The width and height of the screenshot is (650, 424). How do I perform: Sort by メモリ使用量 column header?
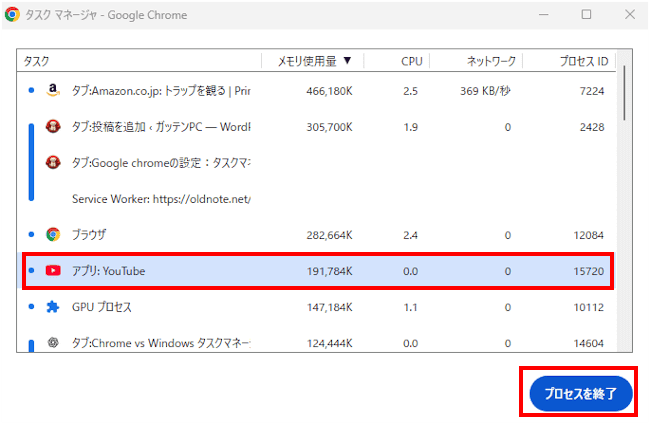click(x=313, y=61)
